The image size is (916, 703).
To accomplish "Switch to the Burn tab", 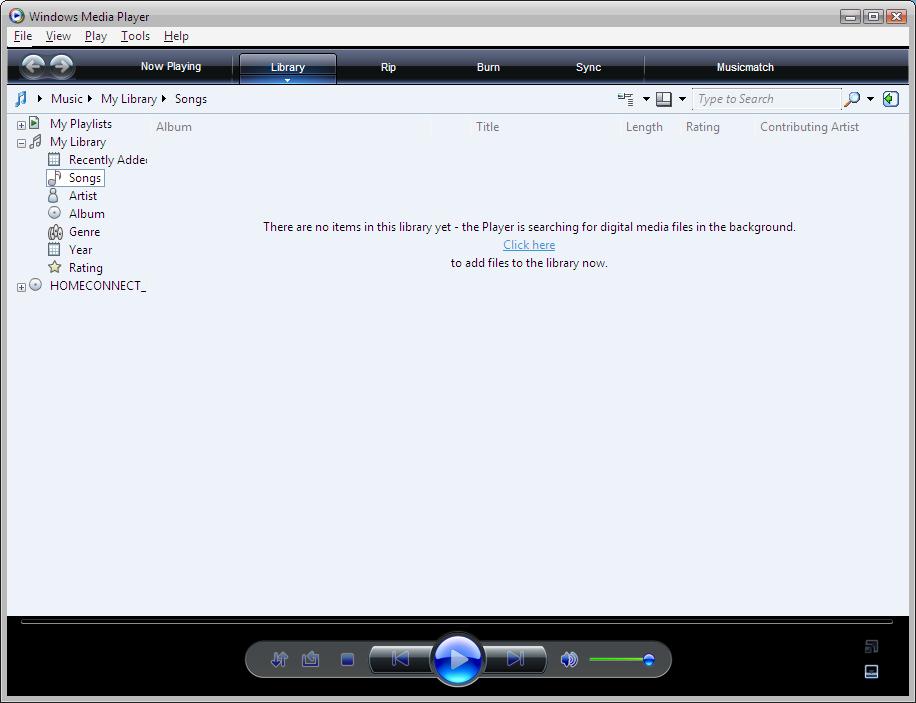I will [488, 67].
